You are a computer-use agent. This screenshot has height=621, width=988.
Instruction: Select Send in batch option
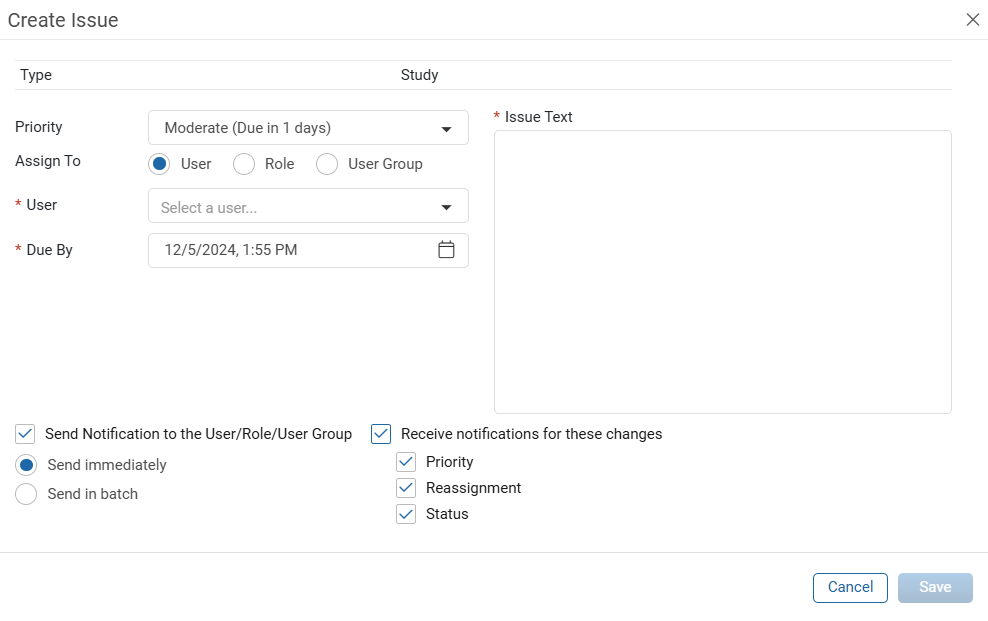(26, 494)
